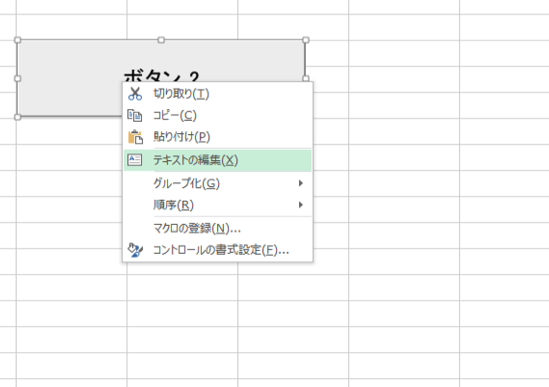Click the scissors icon beside 切り取り
Image resolution: width=549 pixels, height=387 pixels.
tap(135, 94)
